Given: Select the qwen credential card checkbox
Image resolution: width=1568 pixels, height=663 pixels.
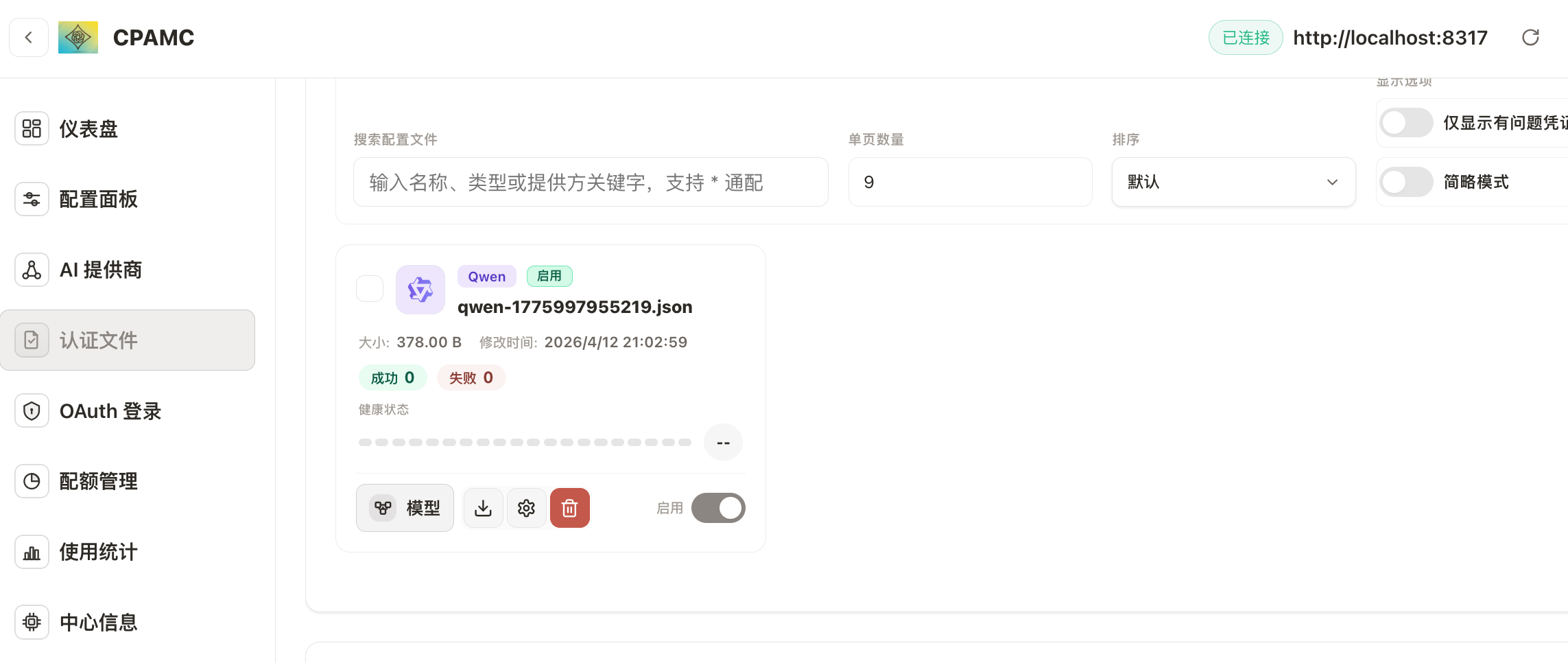Looking at the screenshot, I should point(370,288).
